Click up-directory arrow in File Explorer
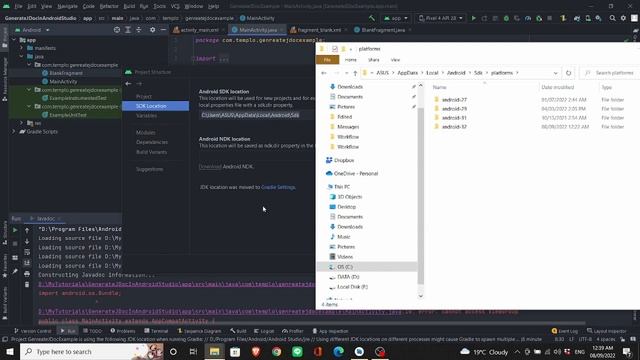Viewport: 640px width, 360px height. click(355, 73)
